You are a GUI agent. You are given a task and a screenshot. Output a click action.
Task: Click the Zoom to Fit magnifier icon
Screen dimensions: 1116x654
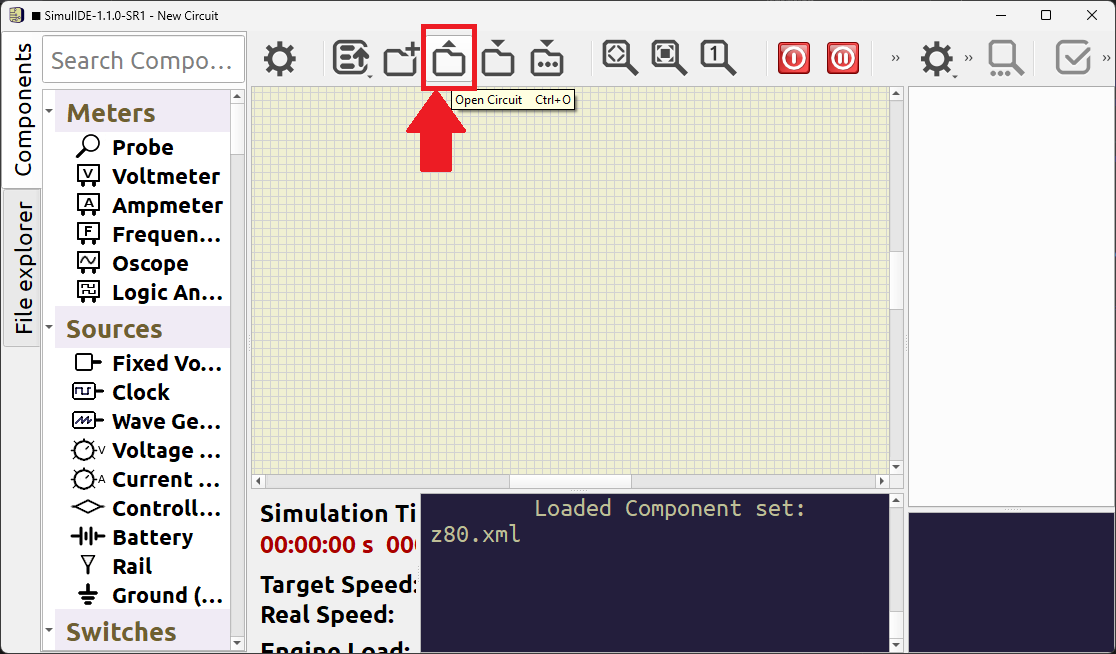620,58
